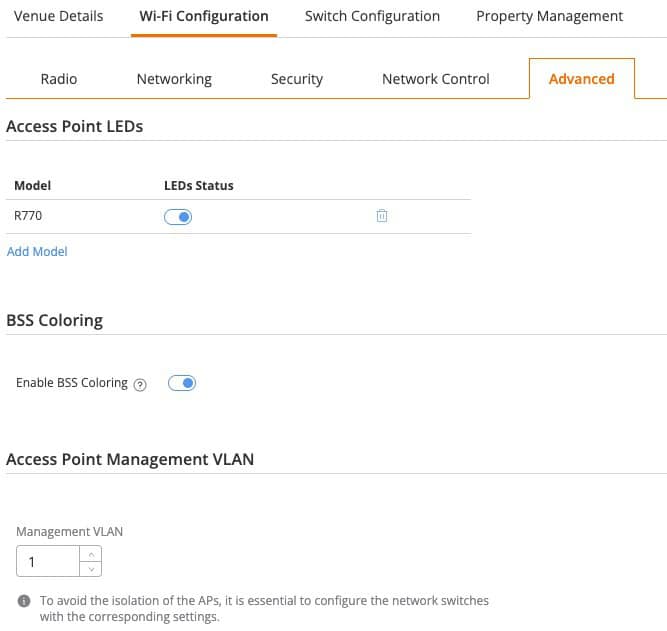Click the info icon beside the AP isolation note
The height and width of the screenshot is (631, 667).
point(24,601)
